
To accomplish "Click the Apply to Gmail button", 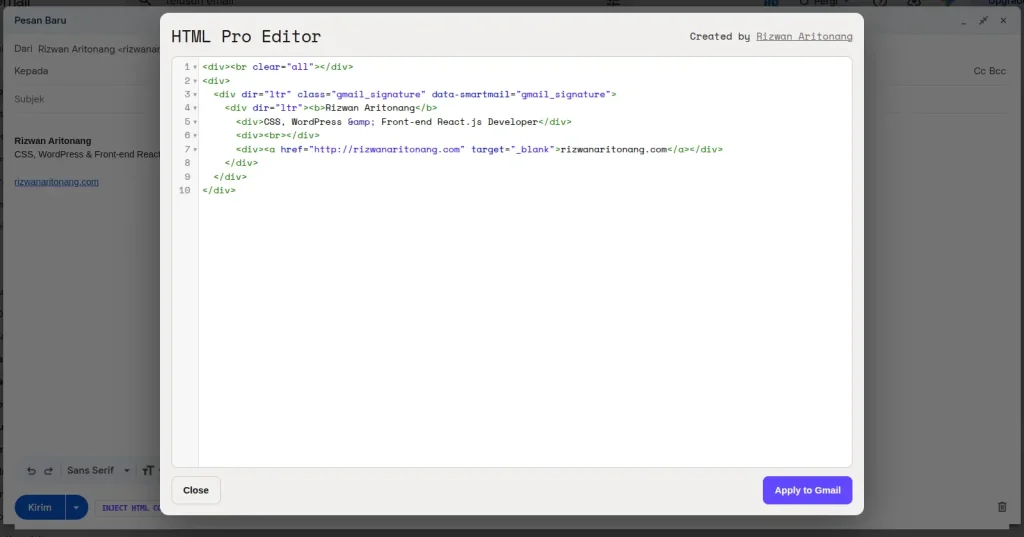I will (807, 490).
